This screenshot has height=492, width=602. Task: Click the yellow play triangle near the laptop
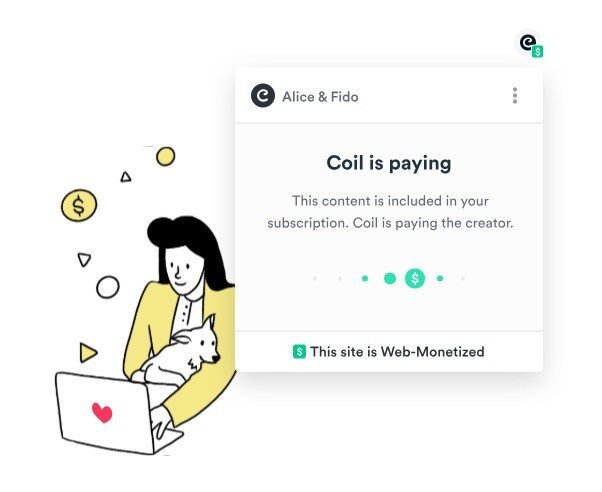point(88,353)
